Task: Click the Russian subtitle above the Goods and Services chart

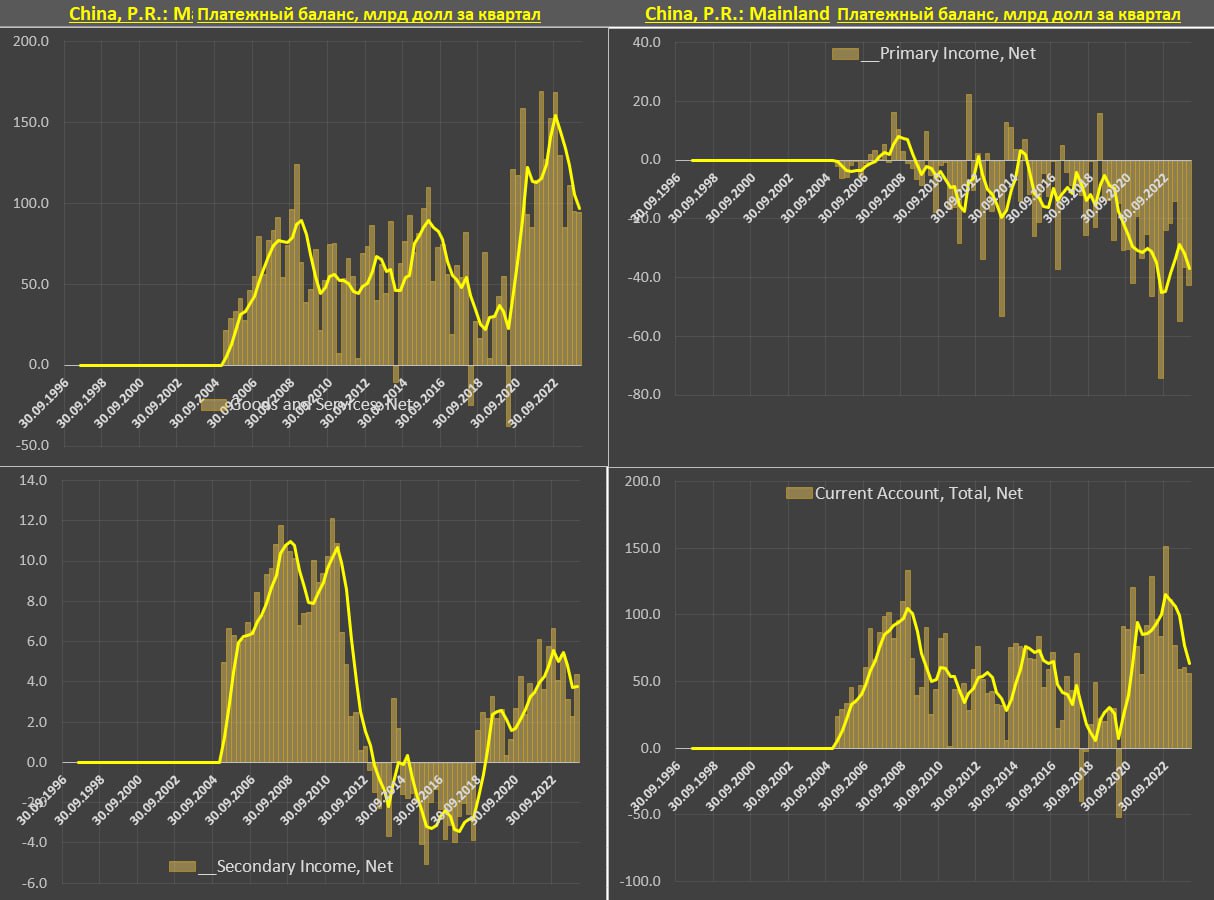Action: (369, 14)
